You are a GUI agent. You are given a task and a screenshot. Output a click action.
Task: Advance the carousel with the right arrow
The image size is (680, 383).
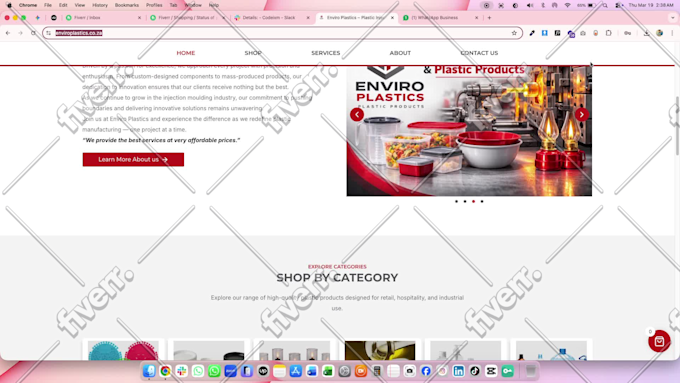(582, 115)
